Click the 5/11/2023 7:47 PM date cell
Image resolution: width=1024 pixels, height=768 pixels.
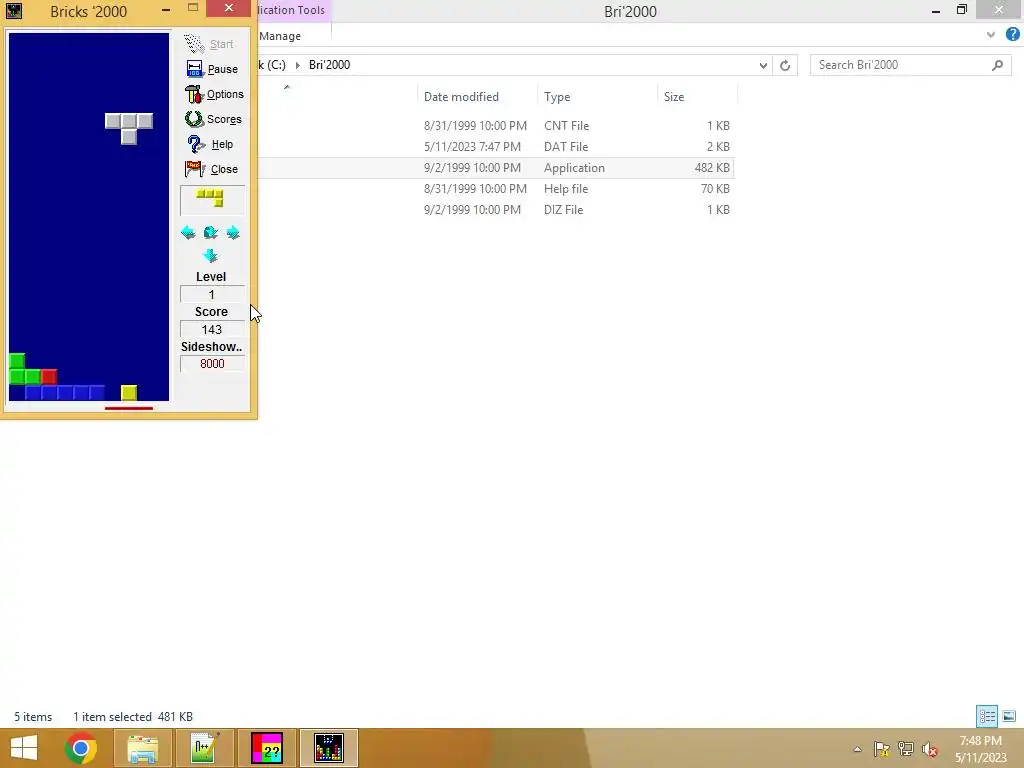click(x=472, y=146)
